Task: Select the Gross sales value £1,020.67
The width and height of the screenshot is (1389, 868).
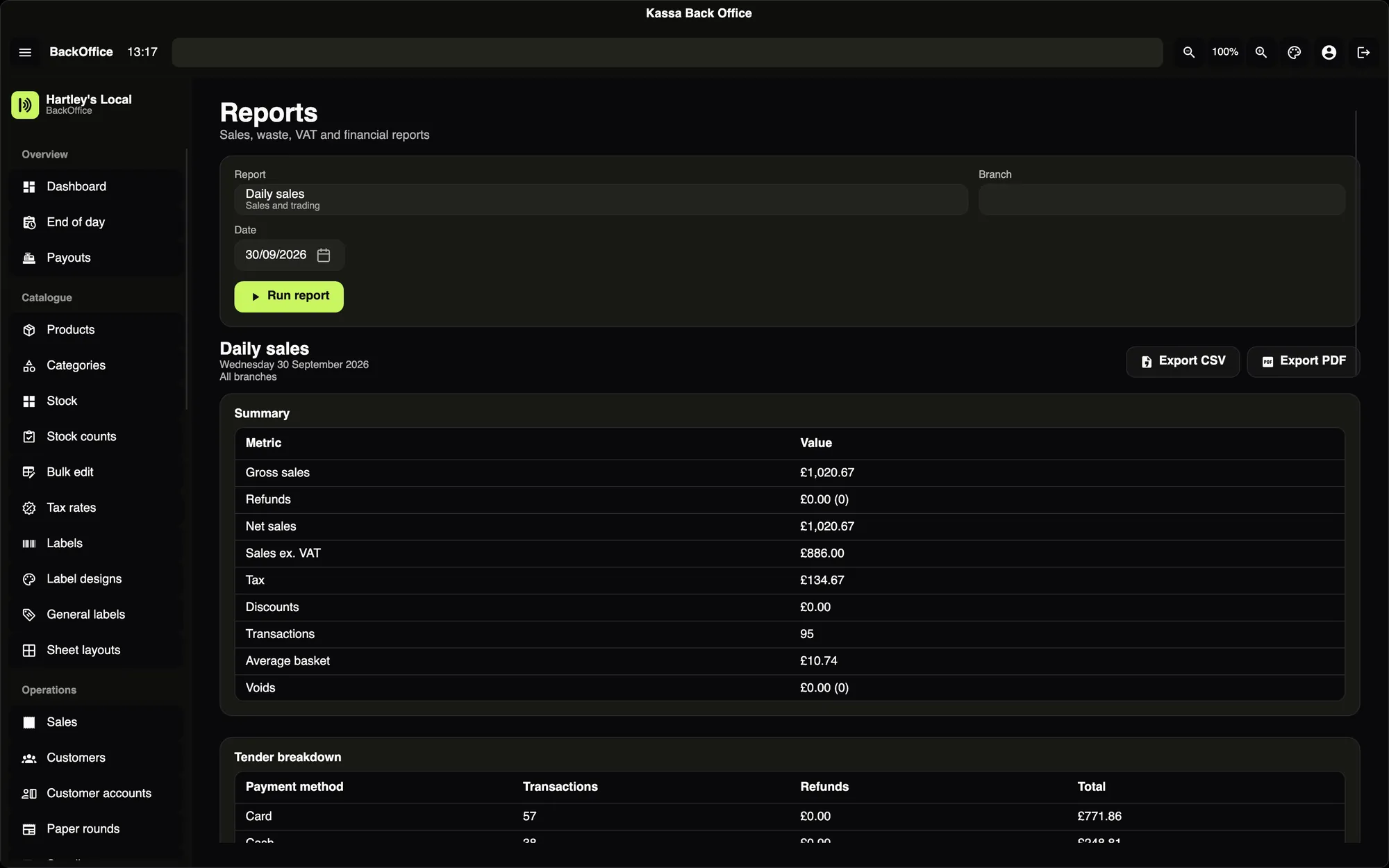Action: (827, 473)
